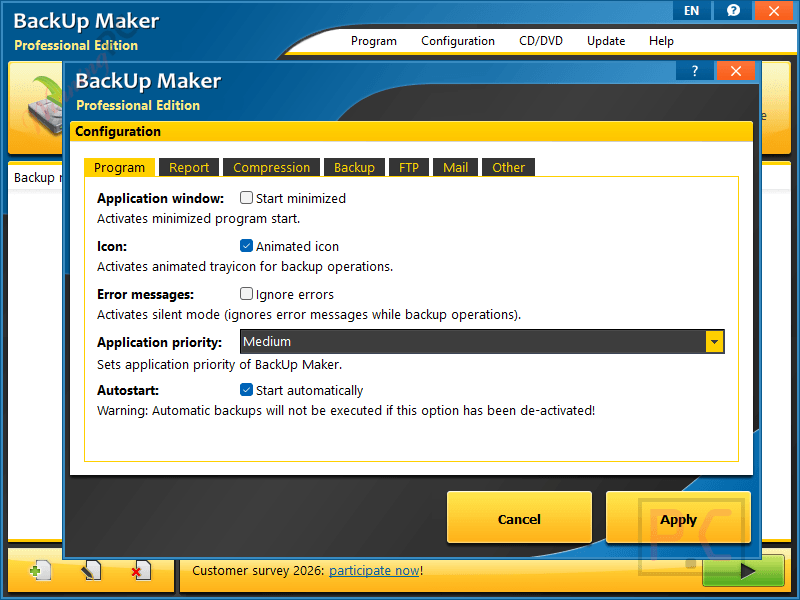The height and width of the screenshot is (600, 800).
Task: Uncheck Start automatically option
Action: [x=246, y=390]
